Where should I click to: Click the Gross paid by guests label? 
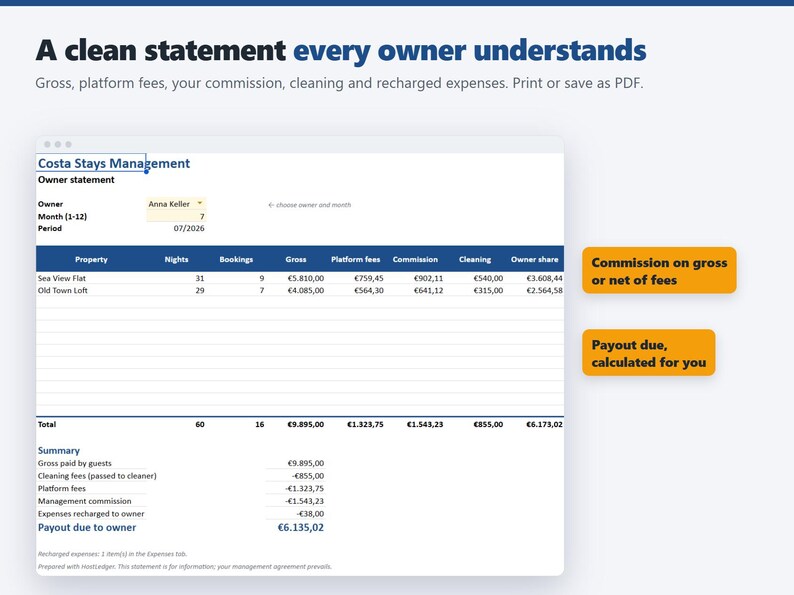point(74,463)
